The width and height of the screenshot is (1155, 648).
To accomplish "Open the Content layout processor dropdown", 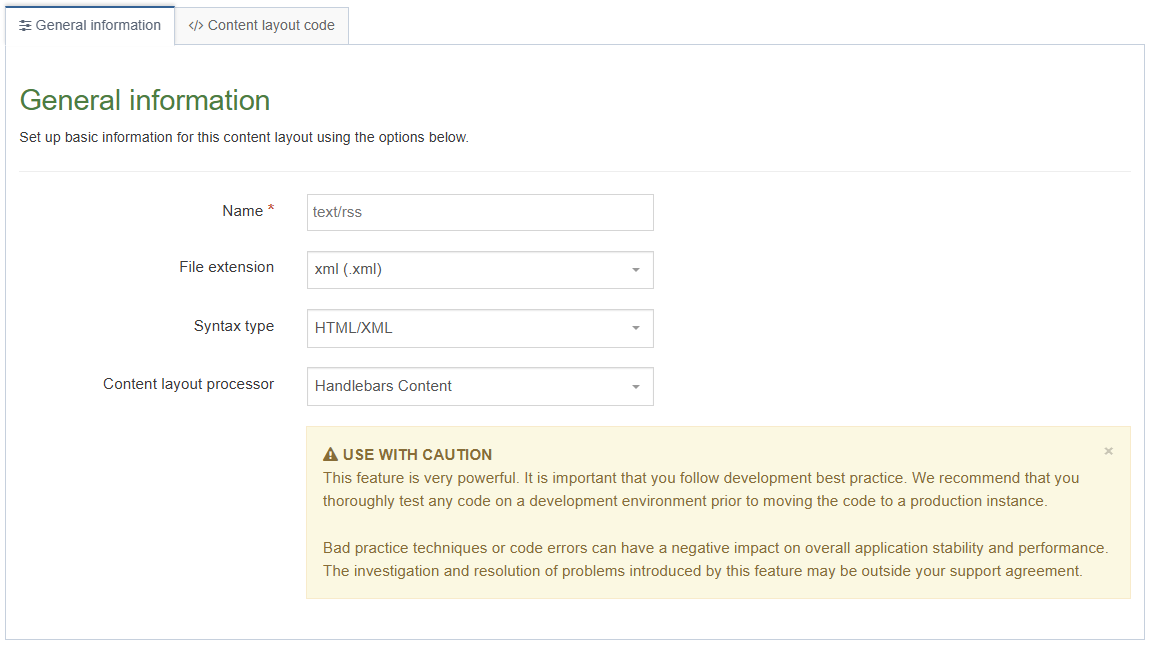I will point(480,386).
